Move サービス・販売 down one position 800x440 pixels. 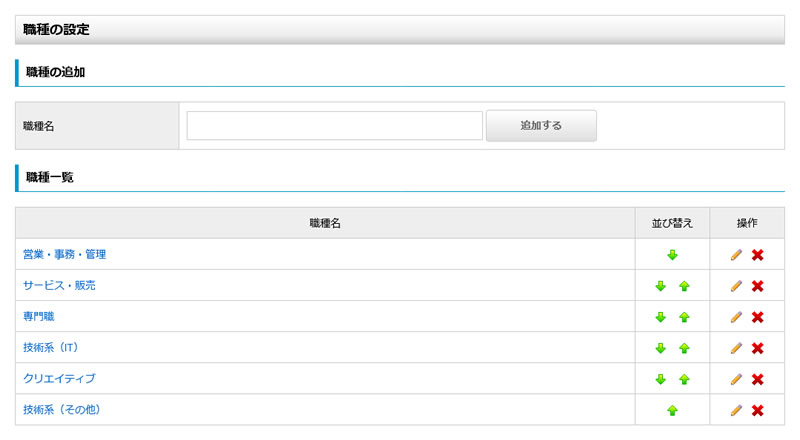[660, 286]
